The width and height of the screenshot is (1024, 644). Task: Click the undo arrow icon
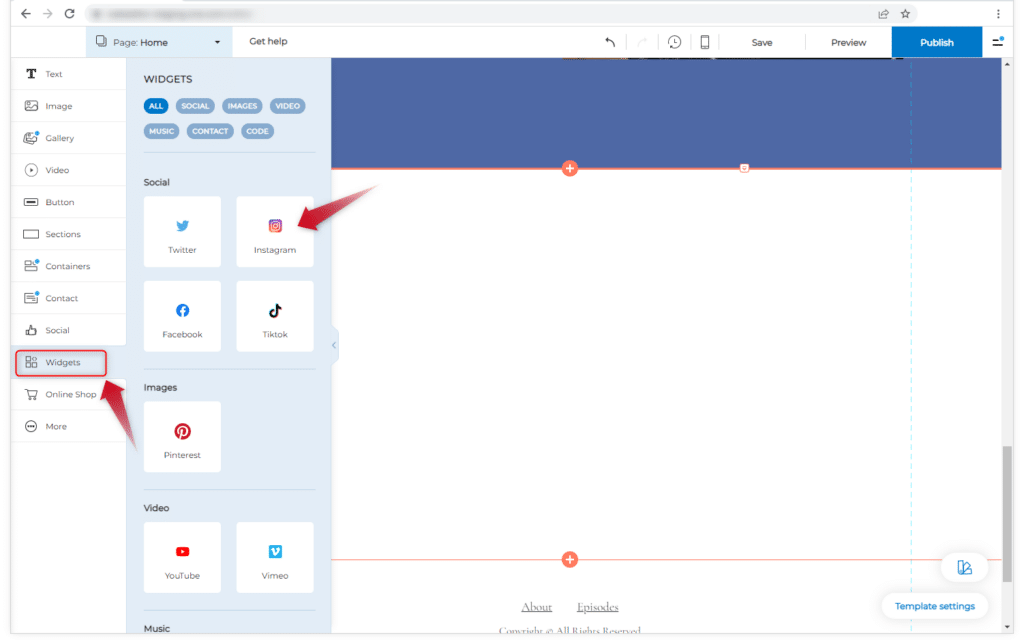click(x=610, y=42)
